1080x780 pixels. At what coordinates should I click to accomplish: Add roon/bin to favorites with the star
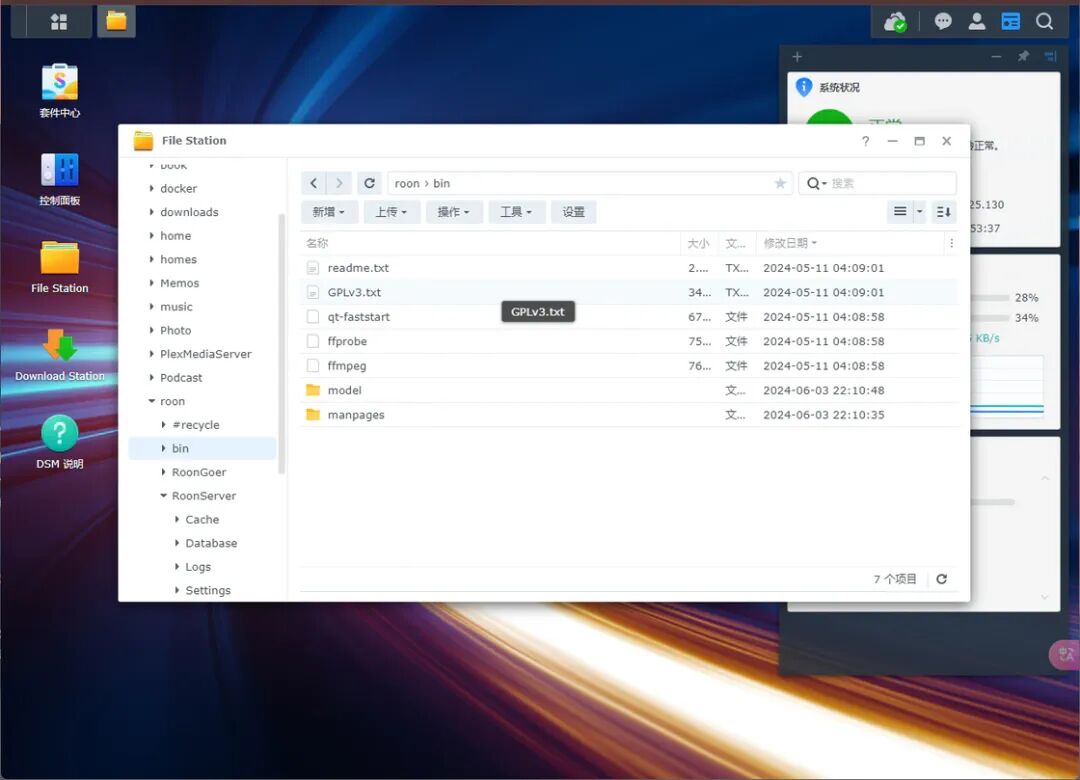point(780,183)
